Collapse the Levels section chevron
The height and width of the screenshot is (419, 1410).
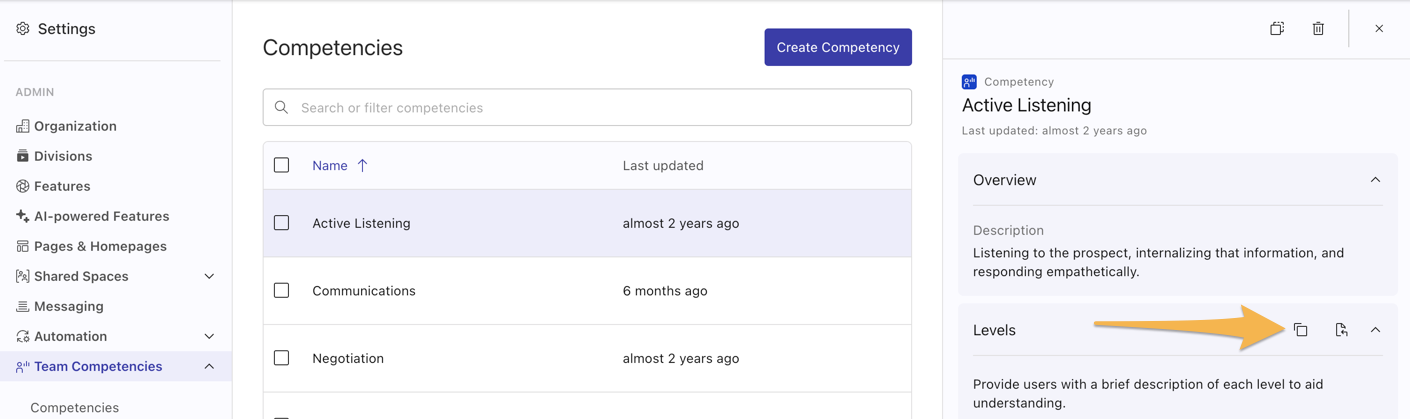(1375, 330)
